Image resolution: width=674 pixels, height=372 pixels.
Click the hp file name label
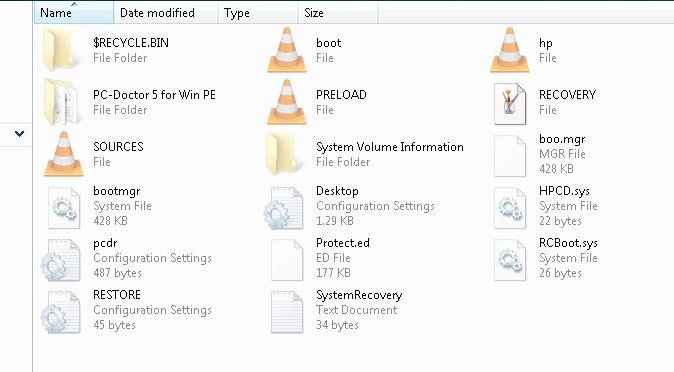545,43
